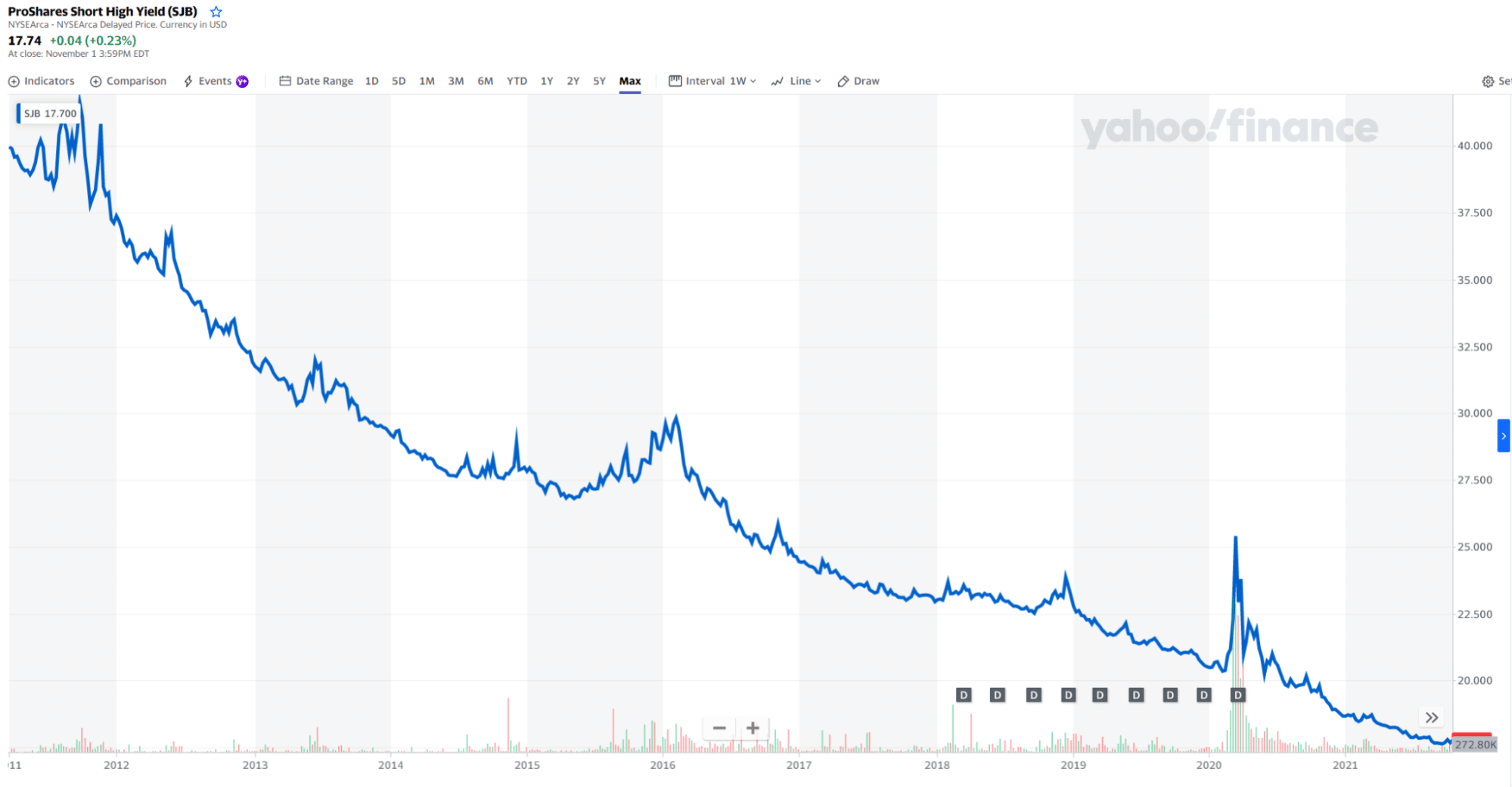
Task: Expand the Line chart type dropdown
Action: (x=796, y=81)
